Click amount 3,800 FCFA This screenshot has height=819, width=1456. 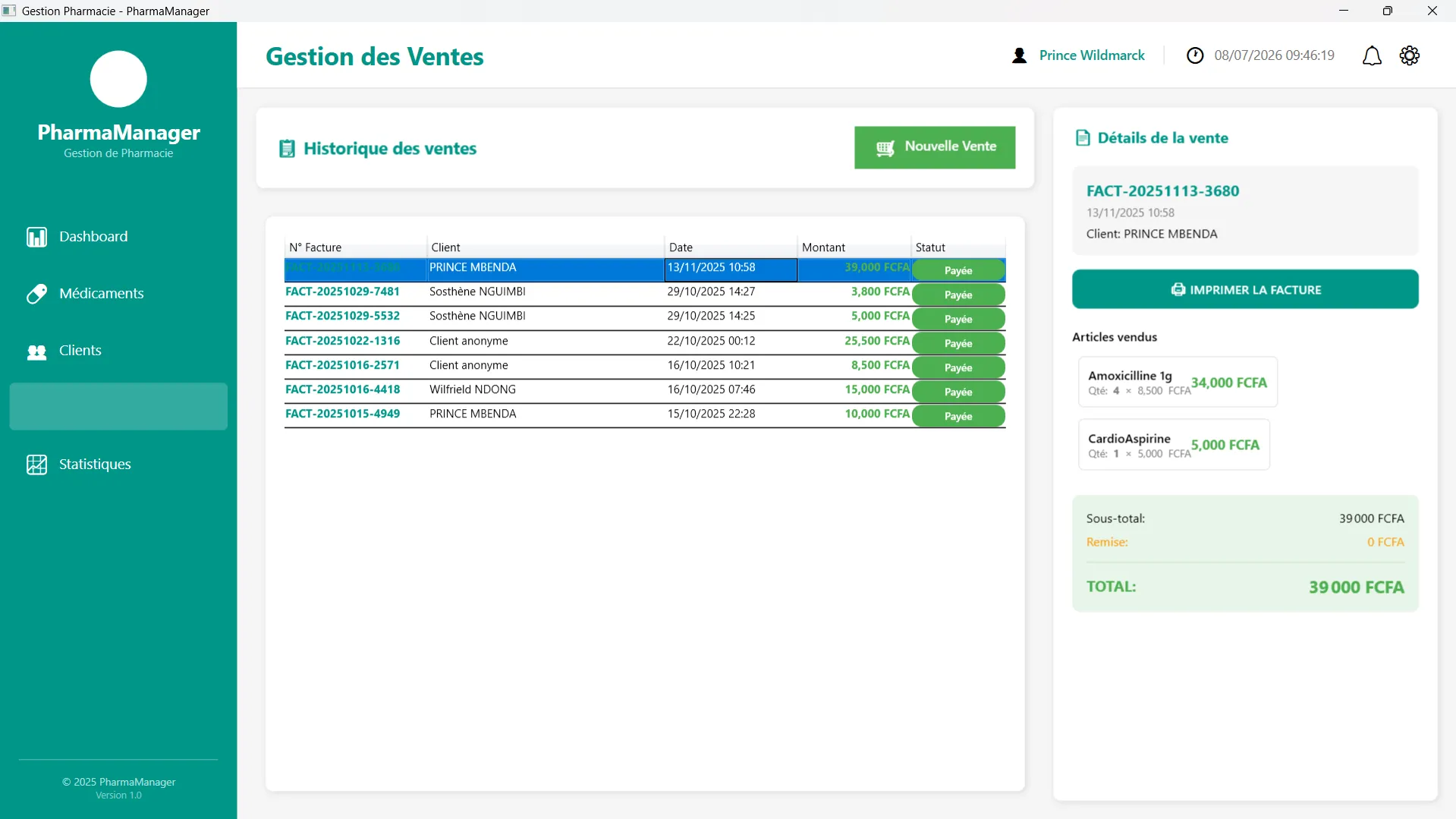click(x=880, y=291)
